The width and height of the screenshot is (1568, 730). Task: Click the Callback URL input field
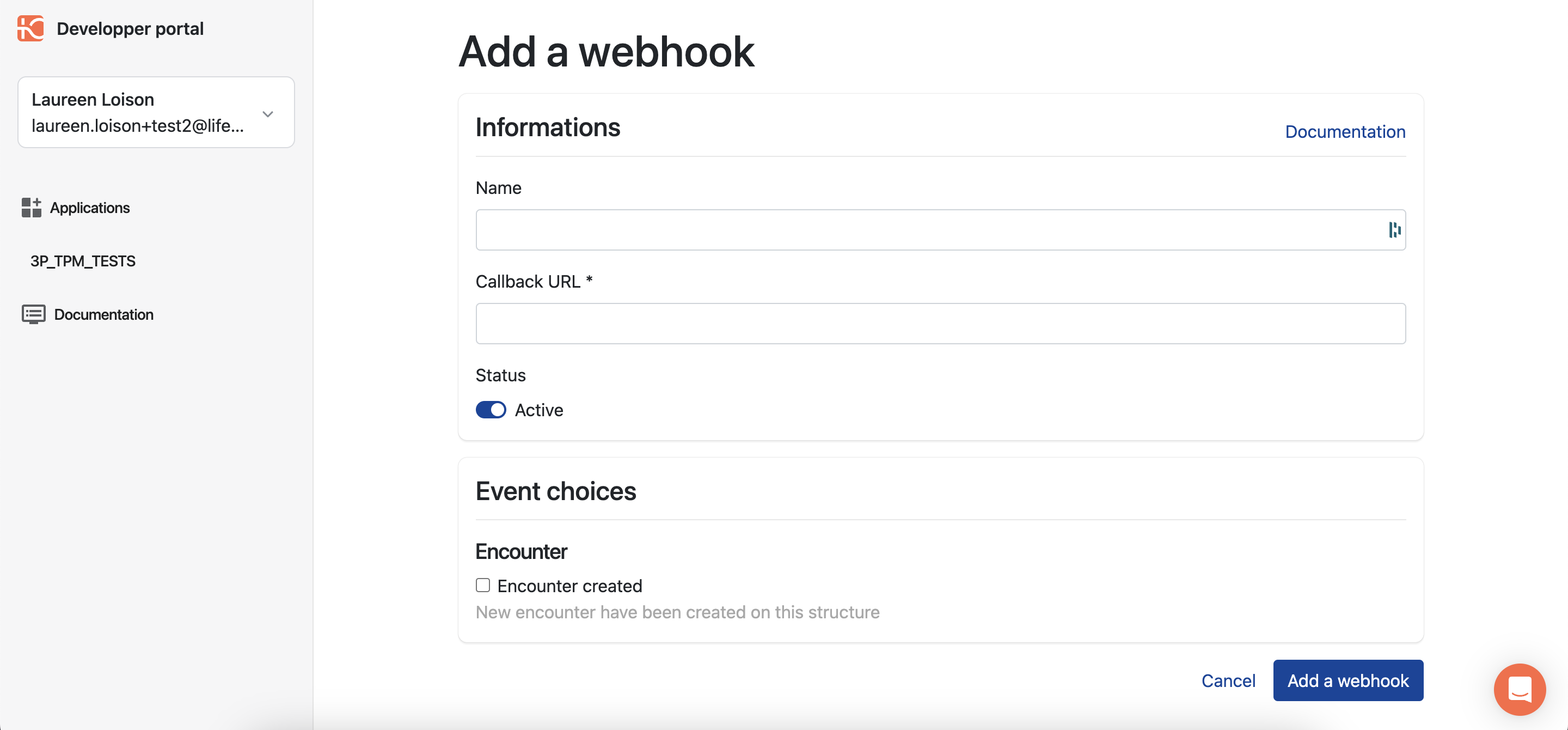point(941,323)
